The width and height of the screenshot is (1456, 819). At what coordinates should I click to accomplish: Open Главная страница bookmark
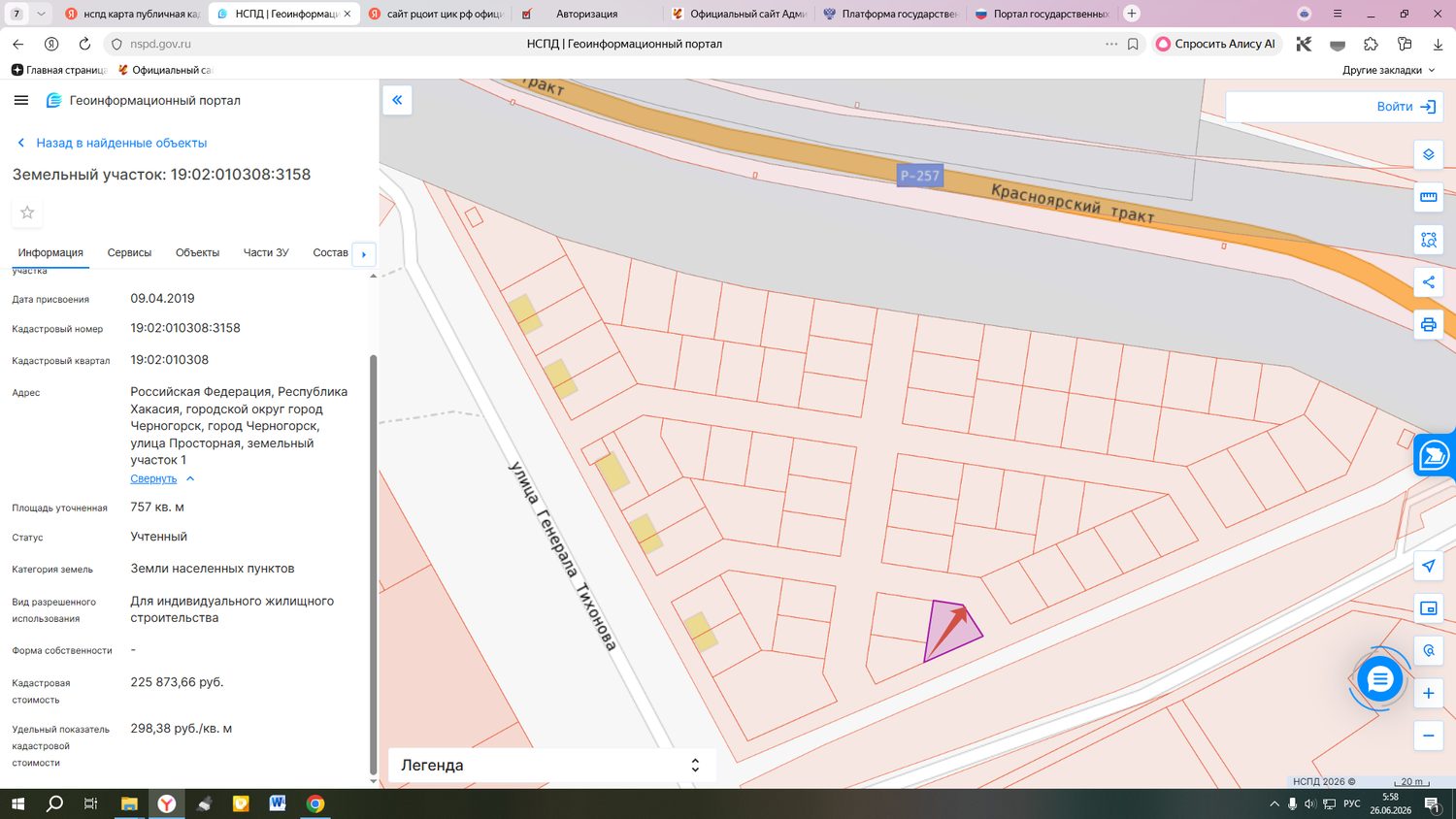(58, 70)
